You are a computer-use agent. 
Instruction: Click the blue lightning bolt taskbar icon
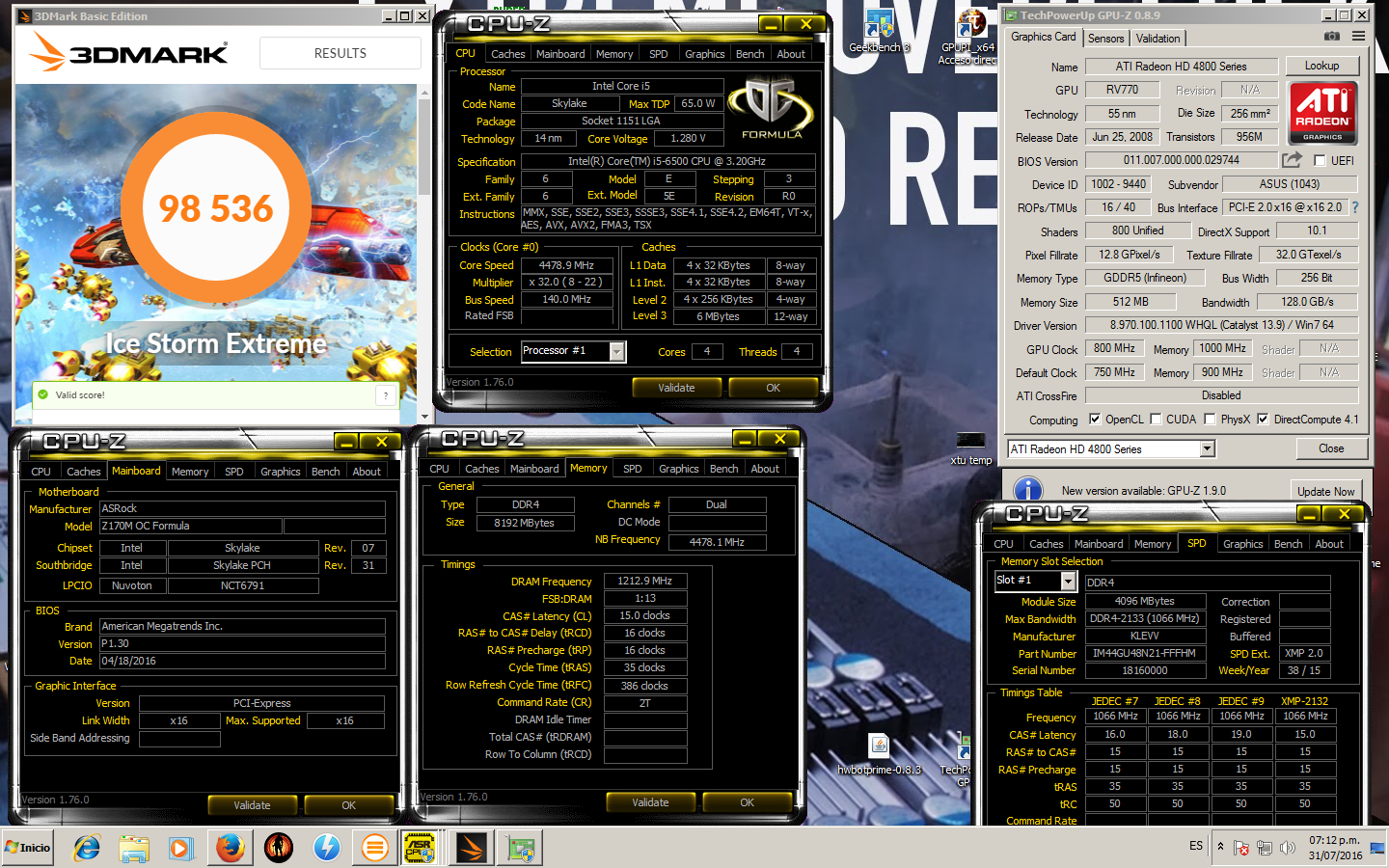(326, 849)
